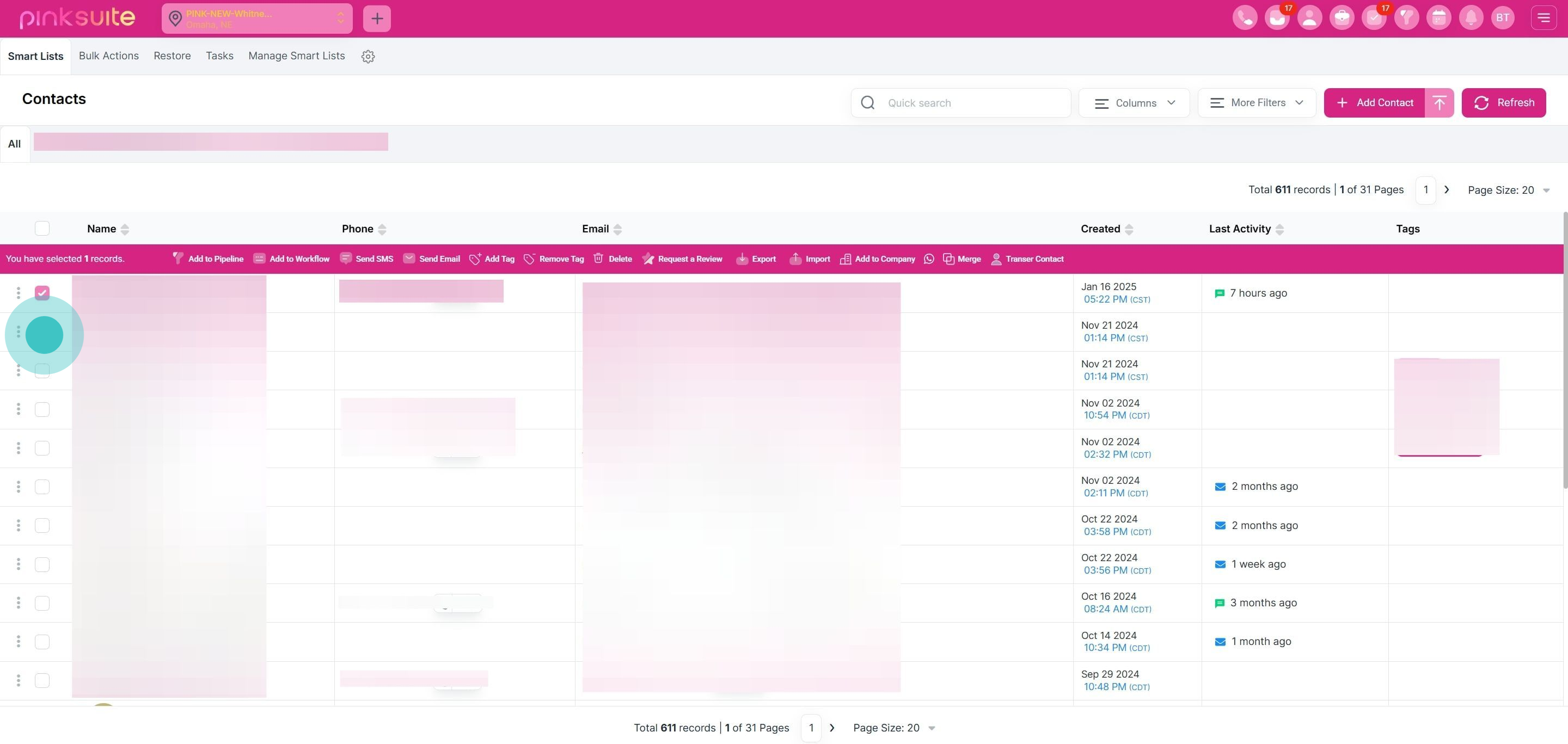Click the WhatsApp icon in bulk action bar
The image size is (1568, 744).
[x=928, y=259]
